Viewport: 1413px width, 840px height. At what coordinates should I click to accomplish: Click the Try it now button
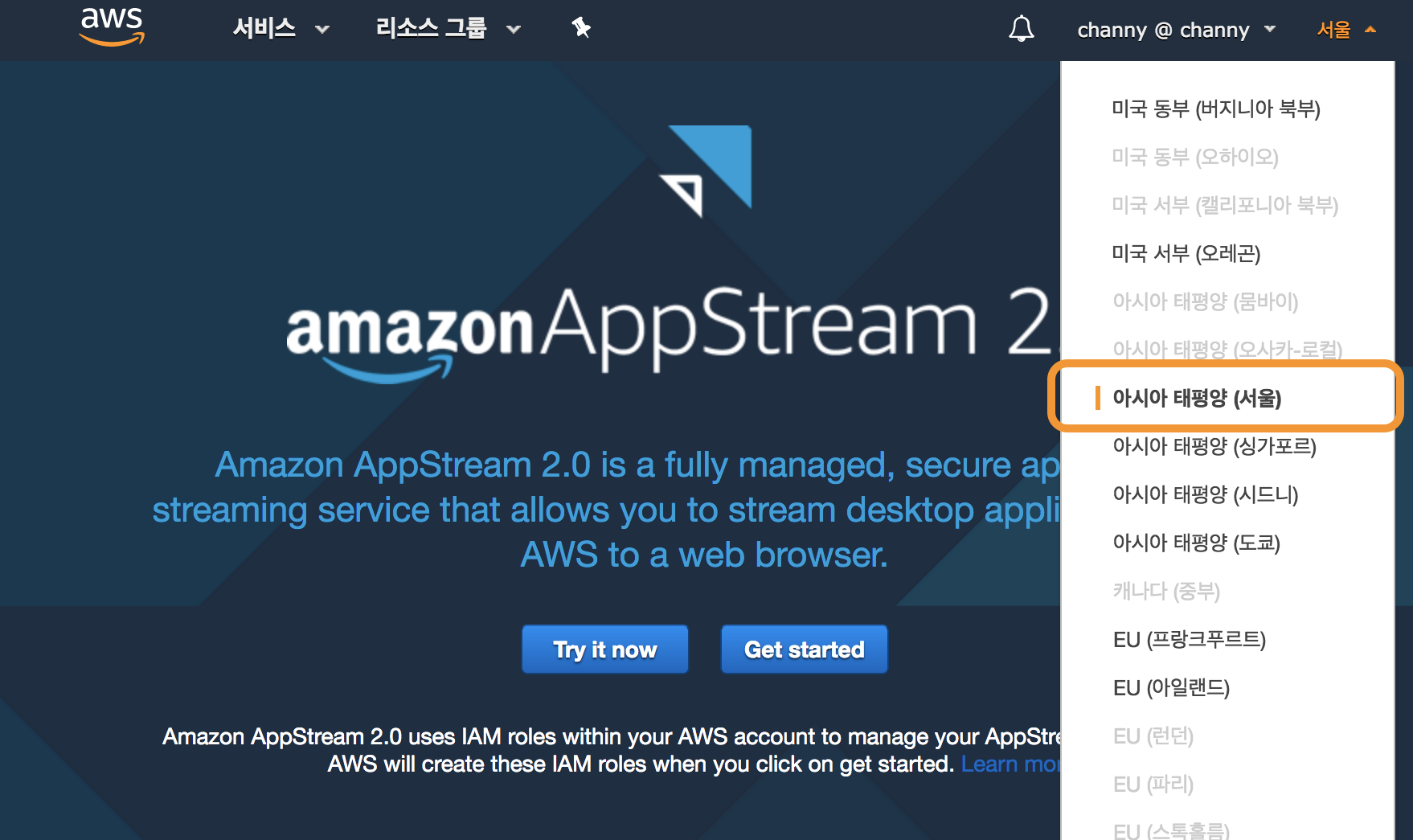[x=605, y=649]
